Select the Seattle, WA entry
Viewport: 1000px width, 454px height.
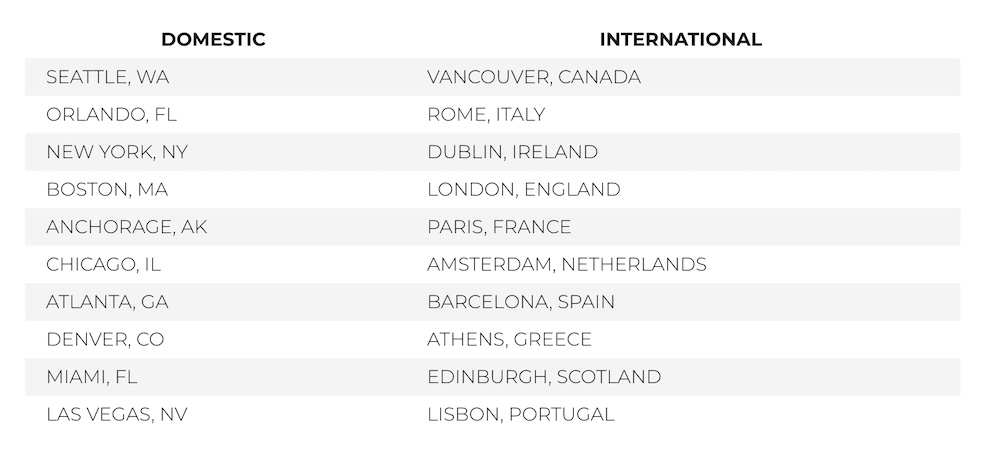click(108, 77)
